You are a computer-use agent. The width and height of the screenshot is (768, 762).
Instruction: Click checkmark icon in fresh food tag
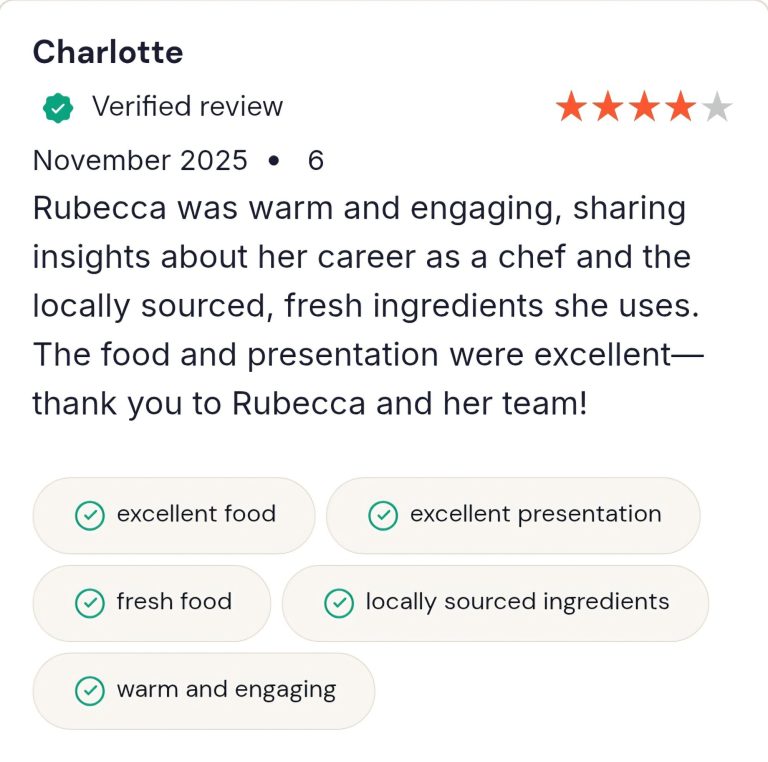pyautogui.click(x=90, y=603)
